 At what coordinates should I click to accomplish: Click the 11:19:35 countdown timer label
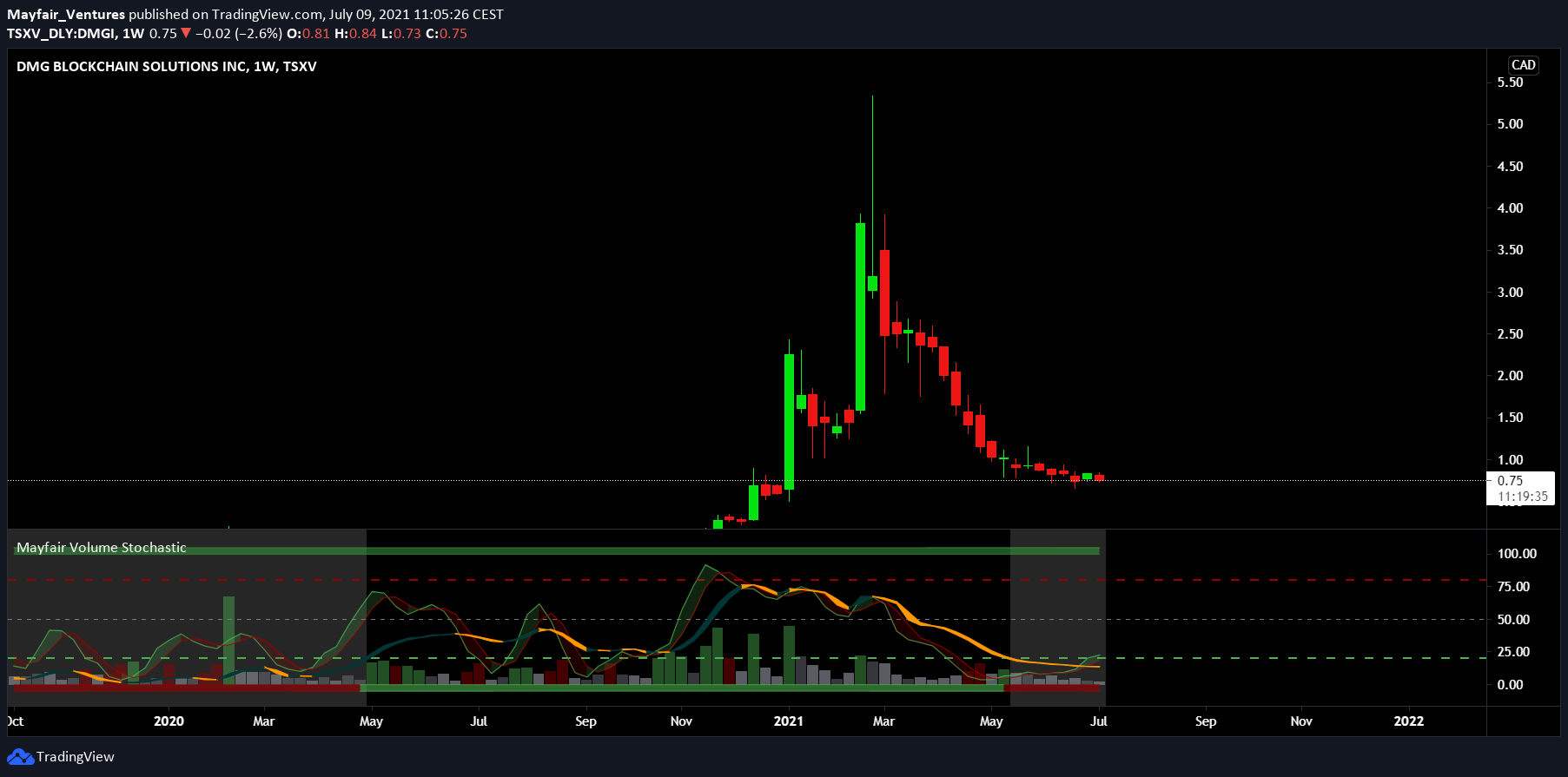point(1522,497)
